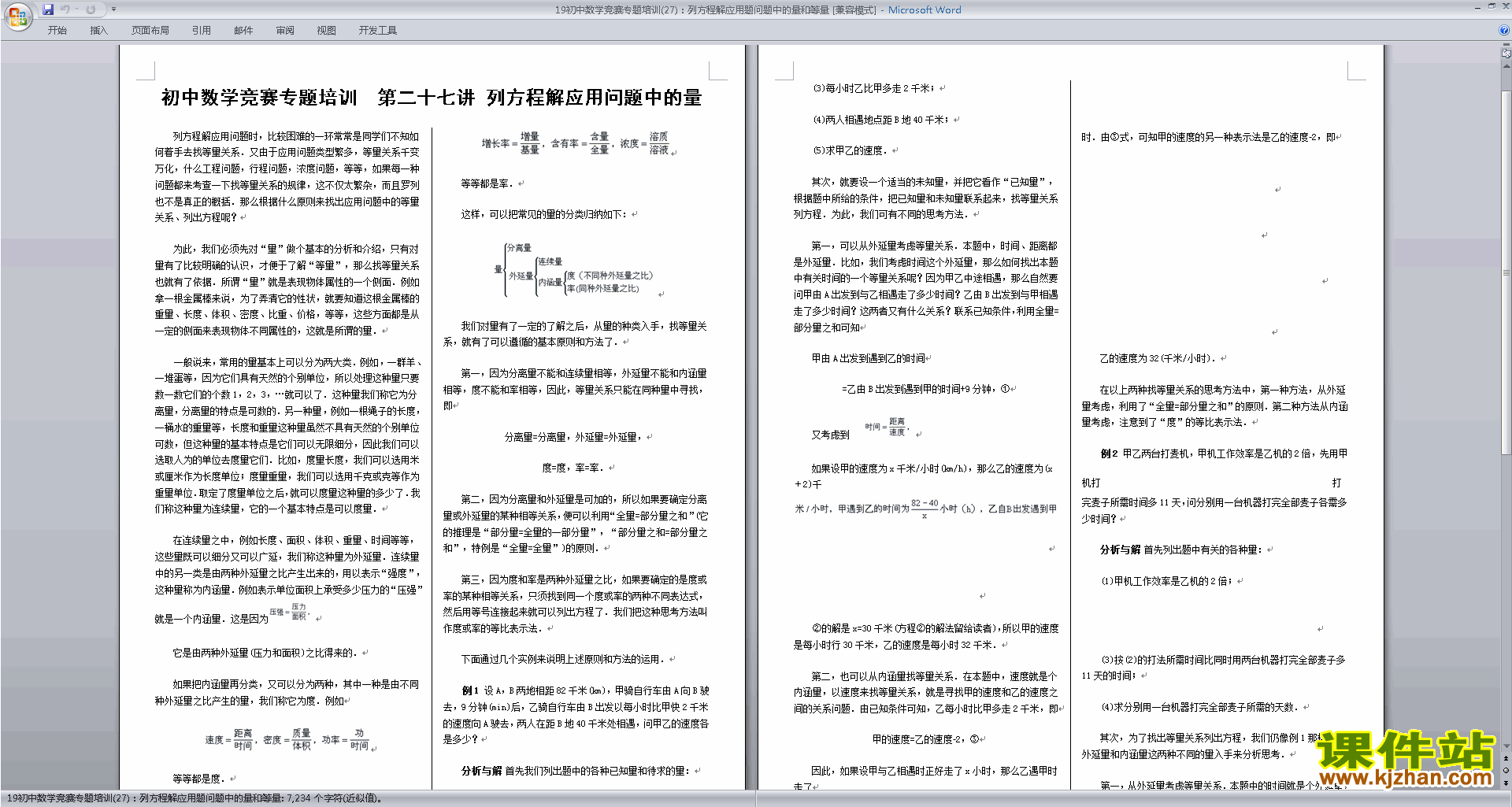Viewport: 1512px width, 807px height.
Task: Switch to the 引用 tab
Action: point(201,30)
